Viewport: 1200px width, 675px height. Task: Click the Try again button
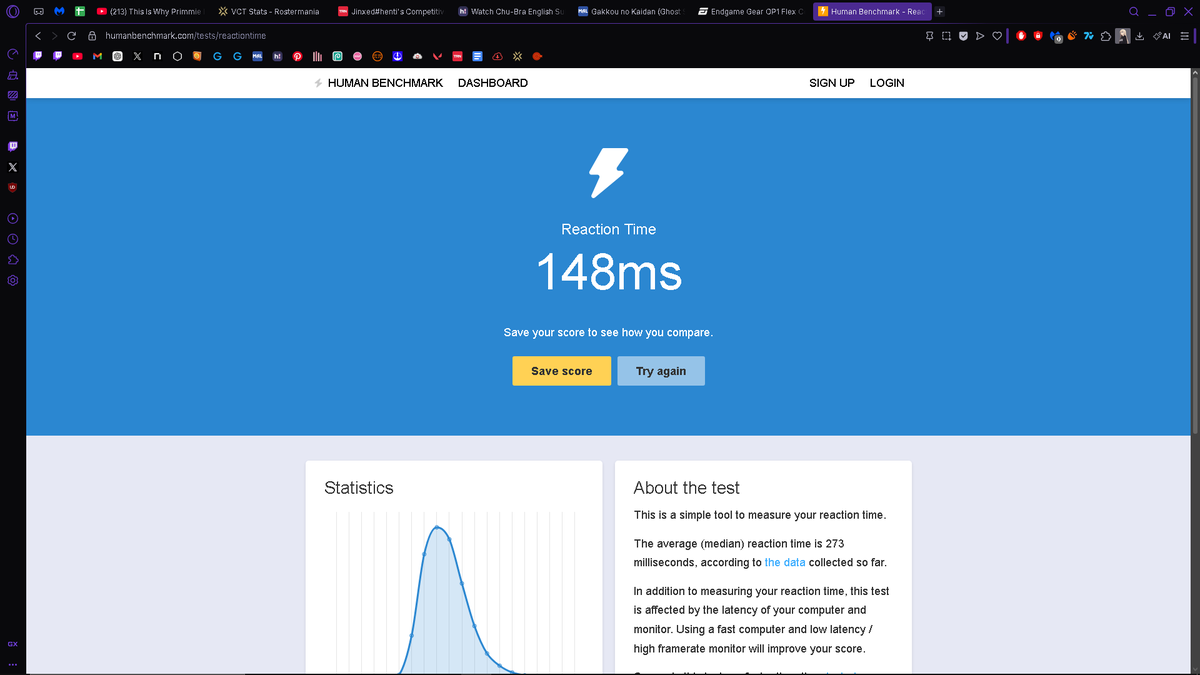coord(661,371)
